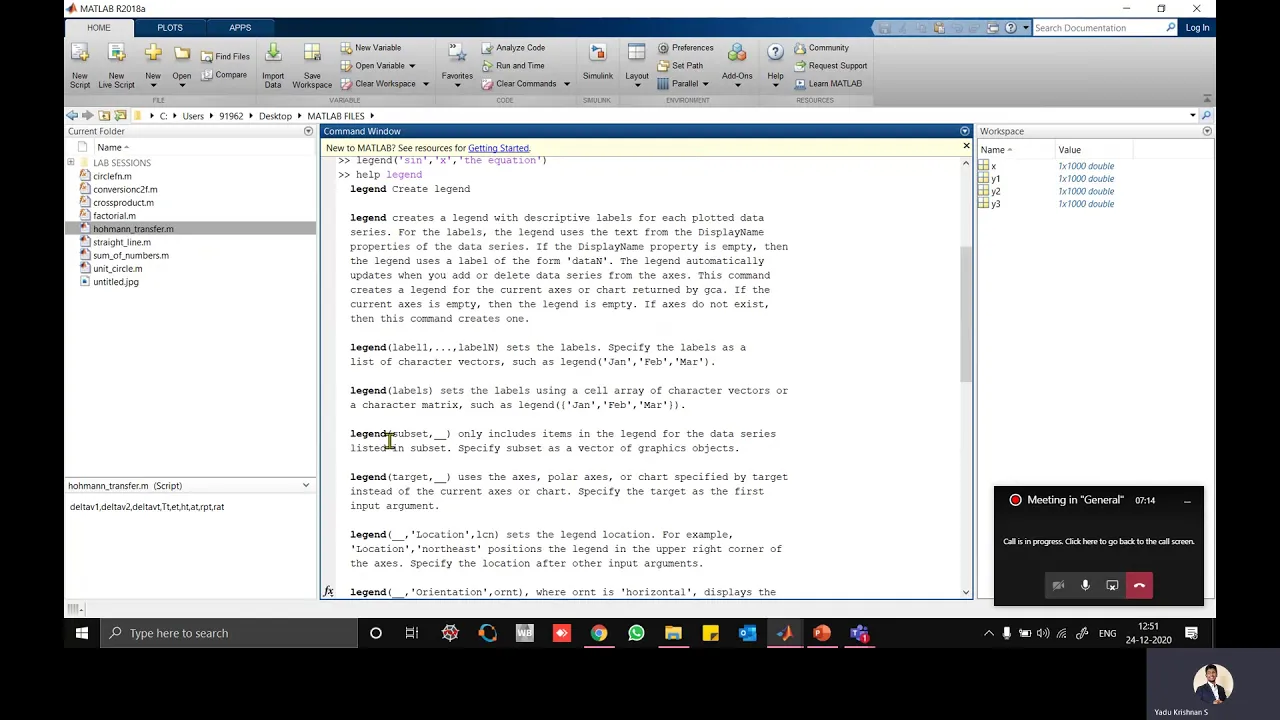
Task: Click the magnifier in the Search Documentation box
Action: (1171, 28)
